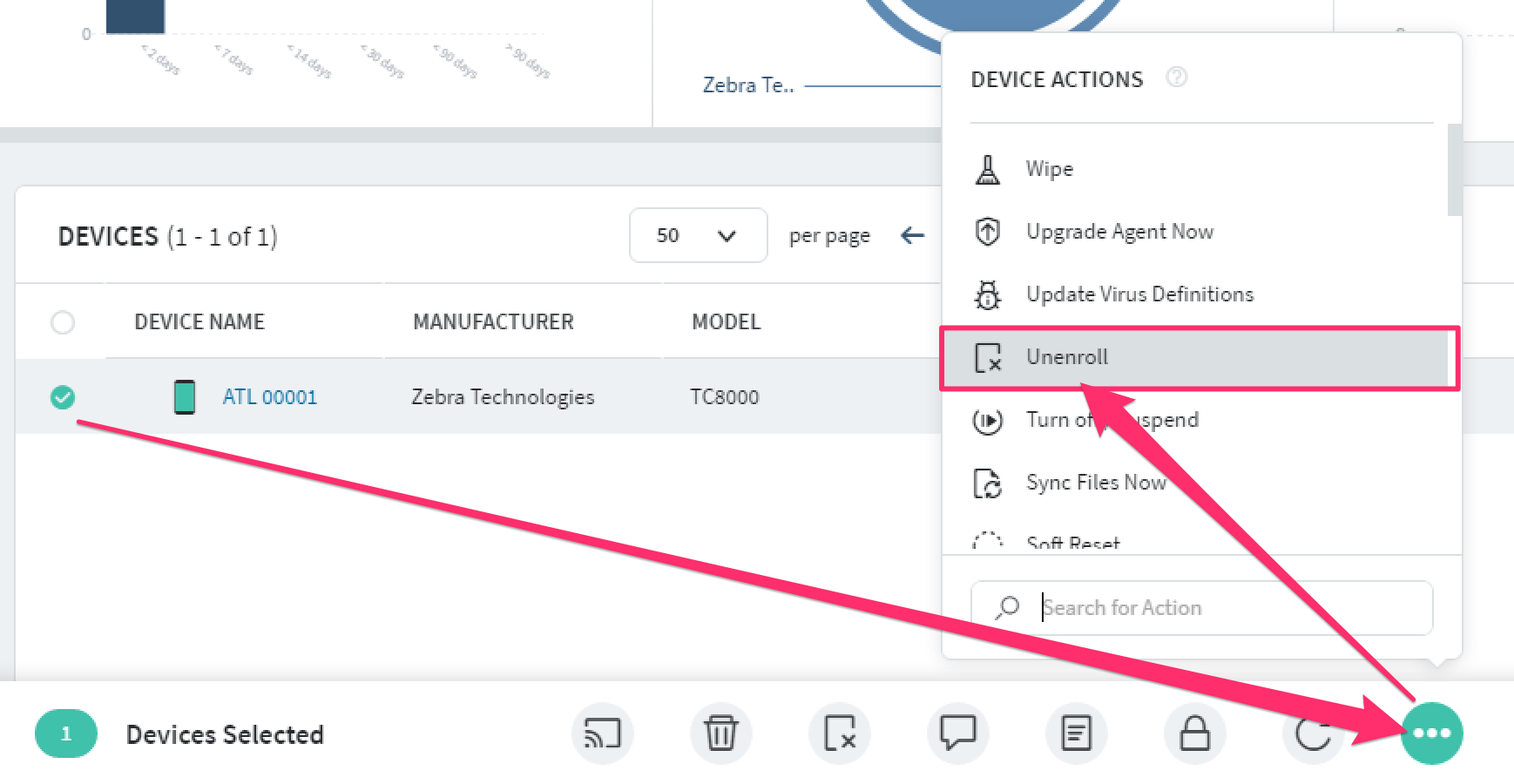Image resolution: width=1514 pixels, height=784 pixels.
Task: Choose Update Virus Definitions action
Action: 1139,294
